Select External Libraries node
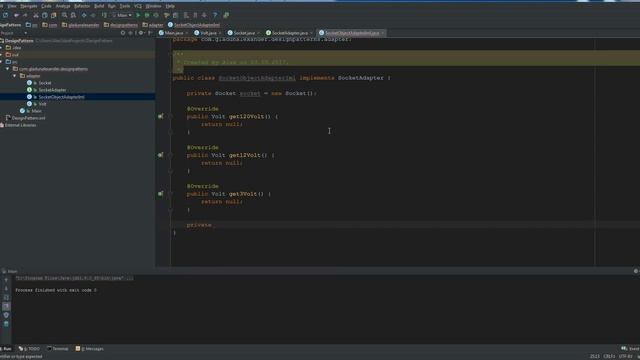The height and width of the screenshot is (360, 640). (x=19, y=125)
